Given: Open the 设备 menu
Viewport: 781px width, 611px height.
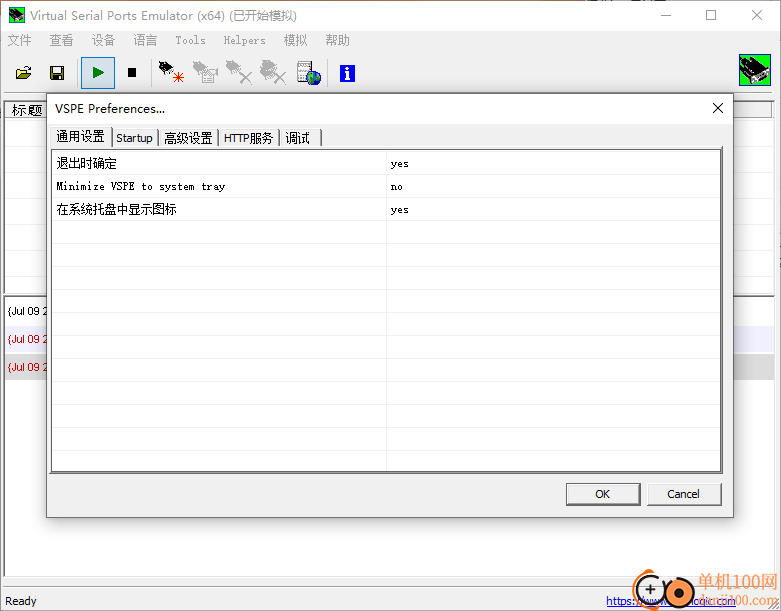Looking at the screenshot, I should 103,40.
